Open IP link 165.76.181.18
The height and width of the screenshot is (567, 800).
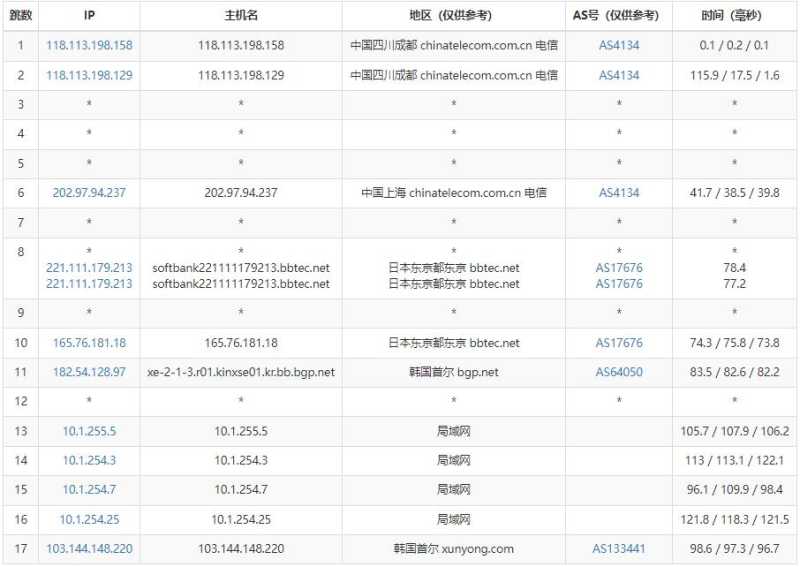pos(89,343)
